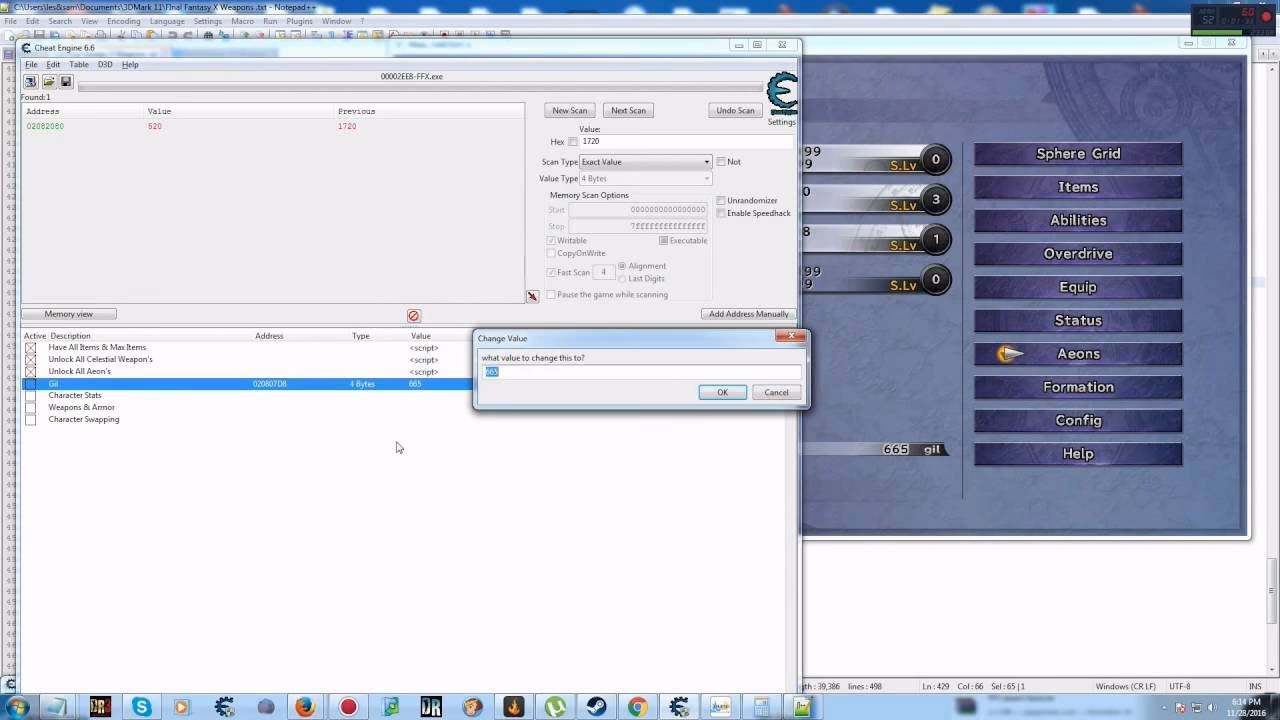Deactivate the Have All Items & Max Items script

30,348
